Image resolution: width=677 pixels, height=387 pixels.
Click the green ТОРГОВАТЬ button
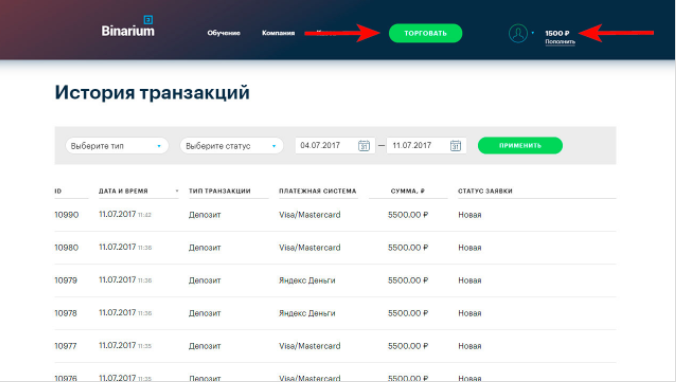click(425, 33)
